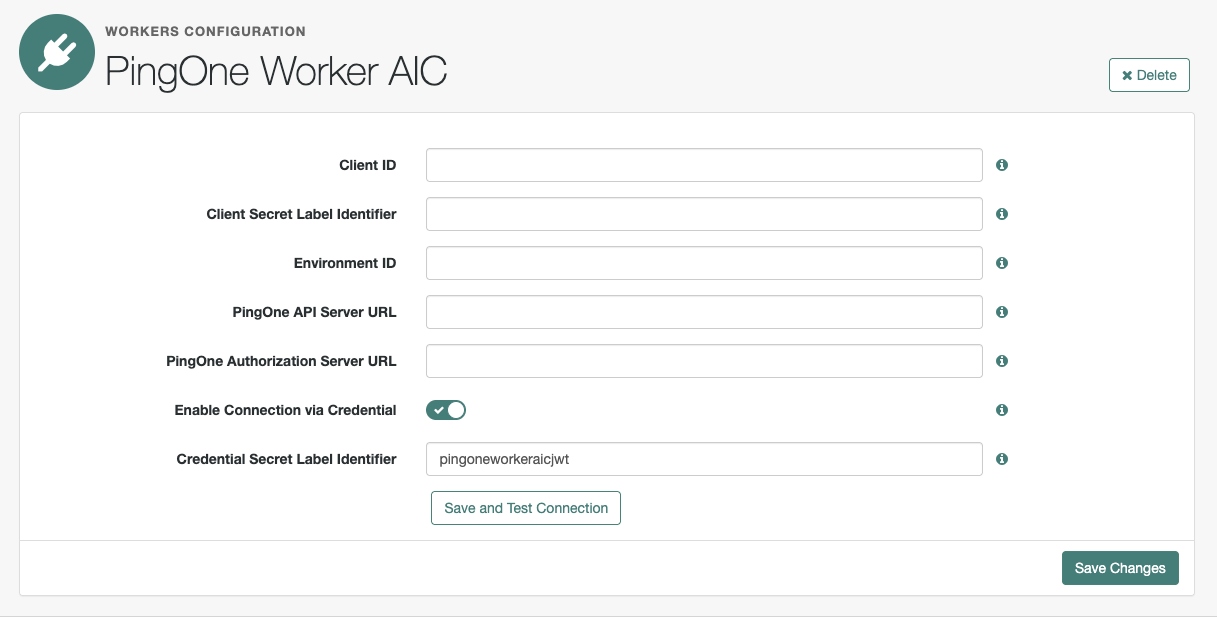Screen dimensions: 1217x617
Task: Click the circular plug icon in the header
Action: point(56,50)
